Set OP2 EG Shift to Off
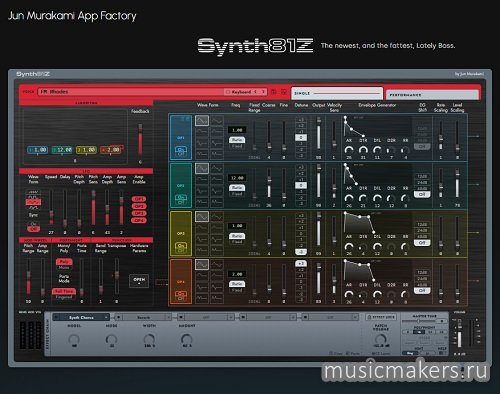This screenshot has height=394, width=500. [x=422, y=194]
